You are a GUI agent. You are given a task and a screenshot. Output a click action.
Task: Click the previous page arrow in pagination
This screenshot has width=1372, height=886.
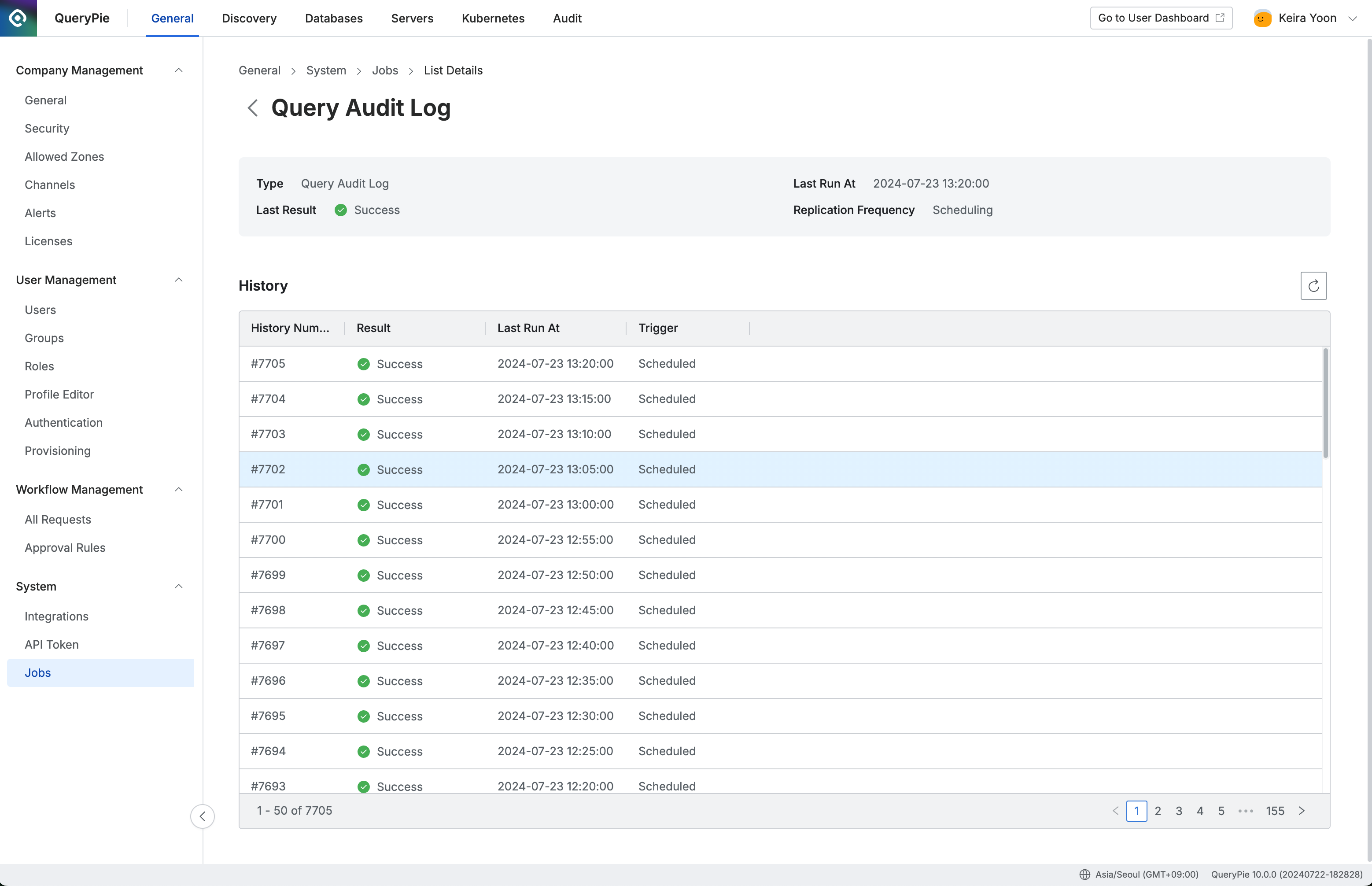pos(1115,811)
